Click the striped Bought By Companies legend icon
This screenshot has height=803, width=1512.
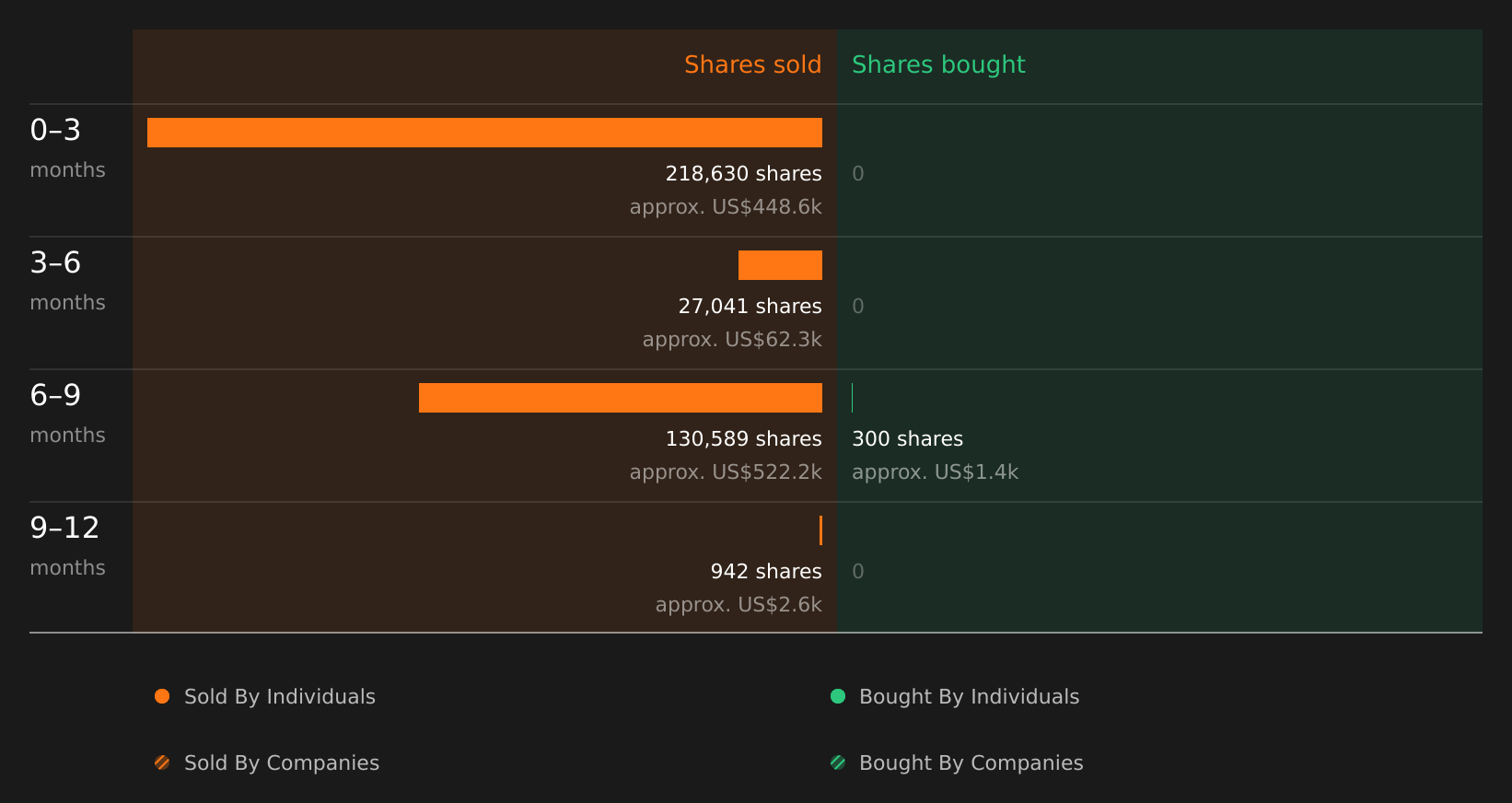click(x=838, y=762)
